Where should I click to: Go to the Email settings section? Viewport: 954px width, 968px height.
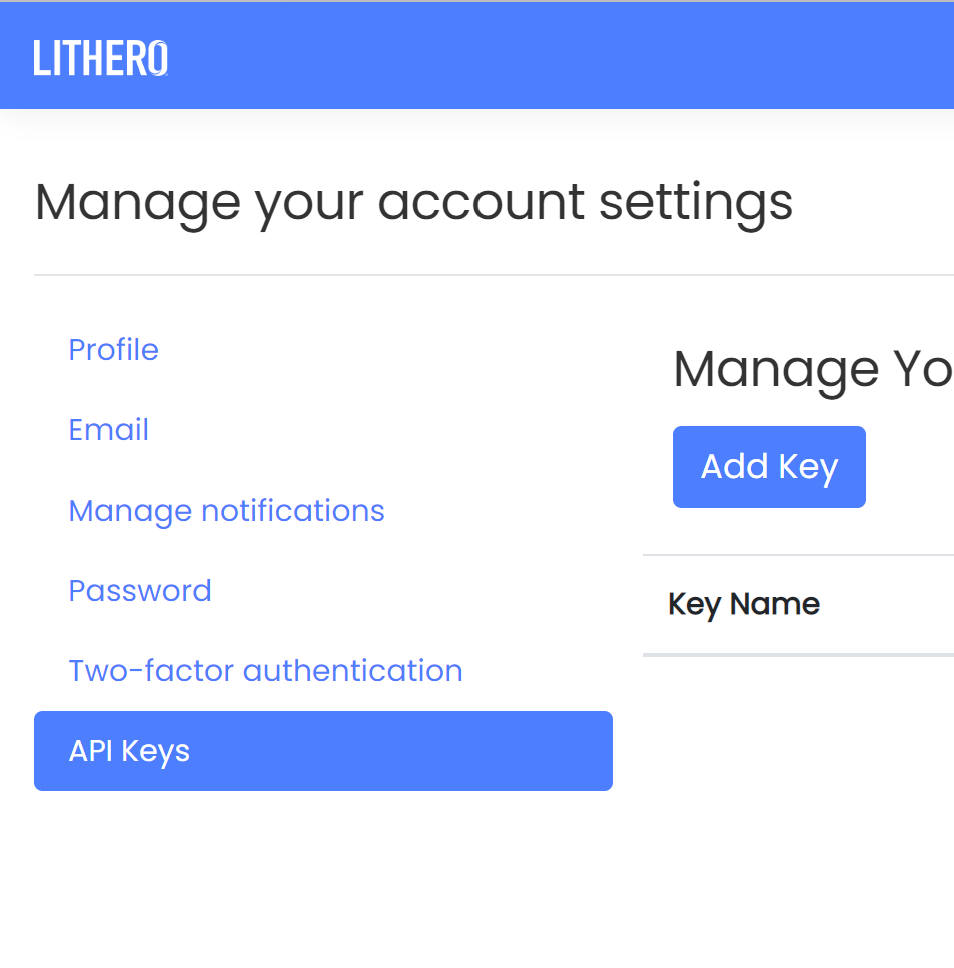tap(109, 430)
